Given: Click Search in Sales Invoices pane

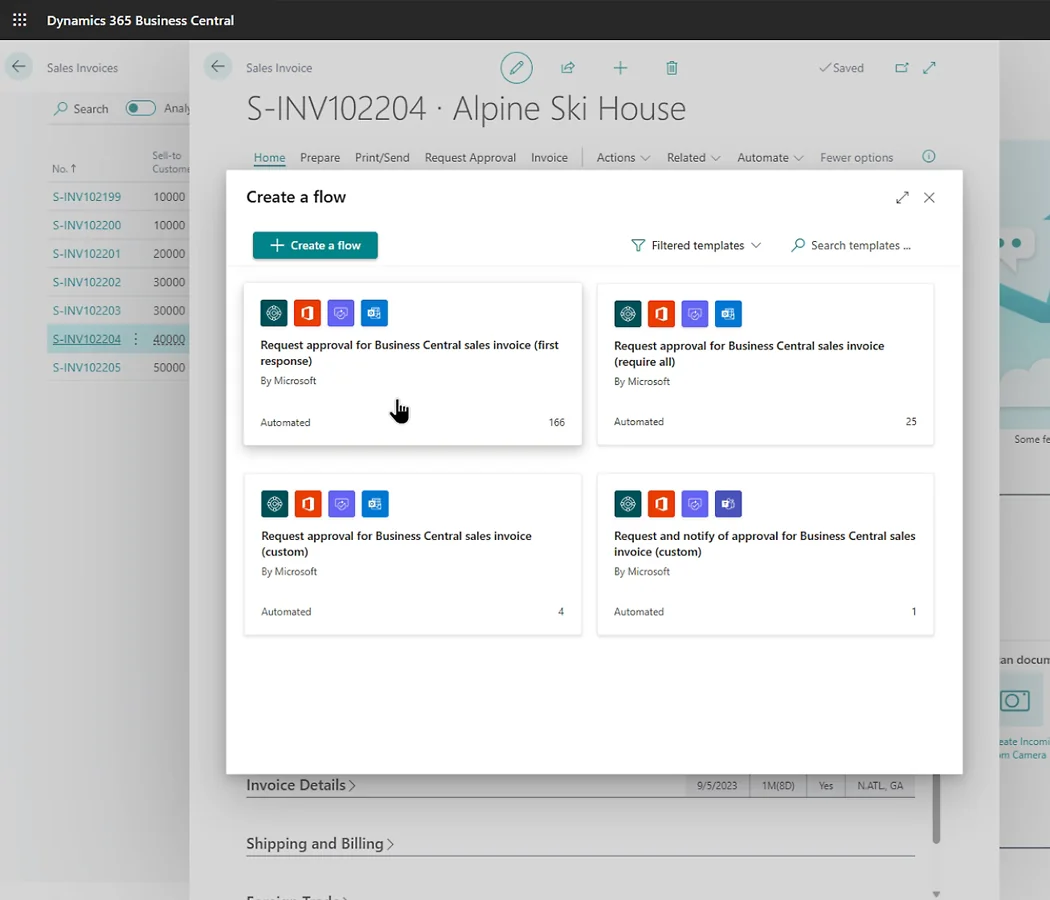Looking at the screenshot, I should [81, 108].
